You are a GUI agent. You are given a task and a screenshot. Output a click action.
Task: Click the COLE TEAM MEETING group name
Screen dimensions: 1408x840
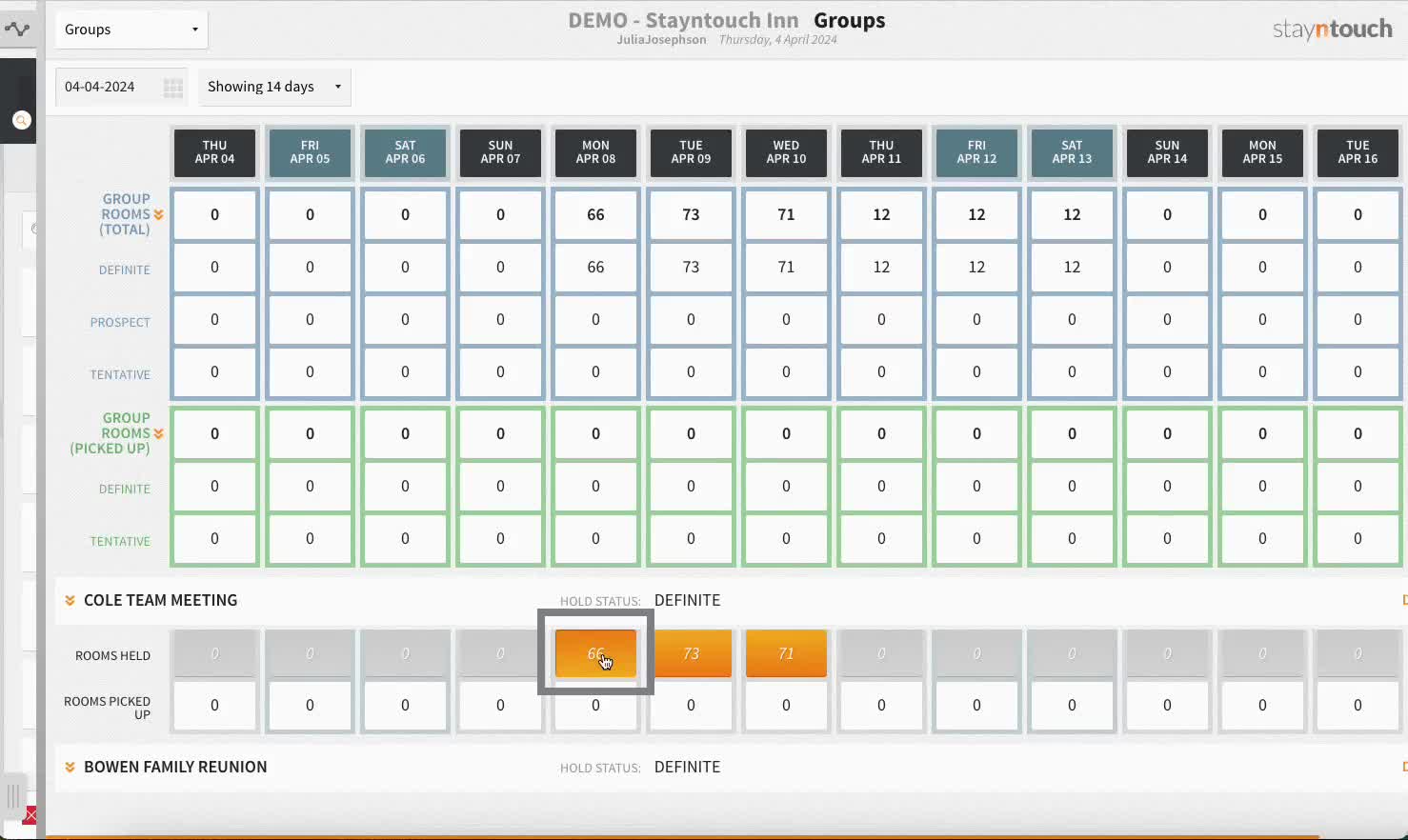160,601
